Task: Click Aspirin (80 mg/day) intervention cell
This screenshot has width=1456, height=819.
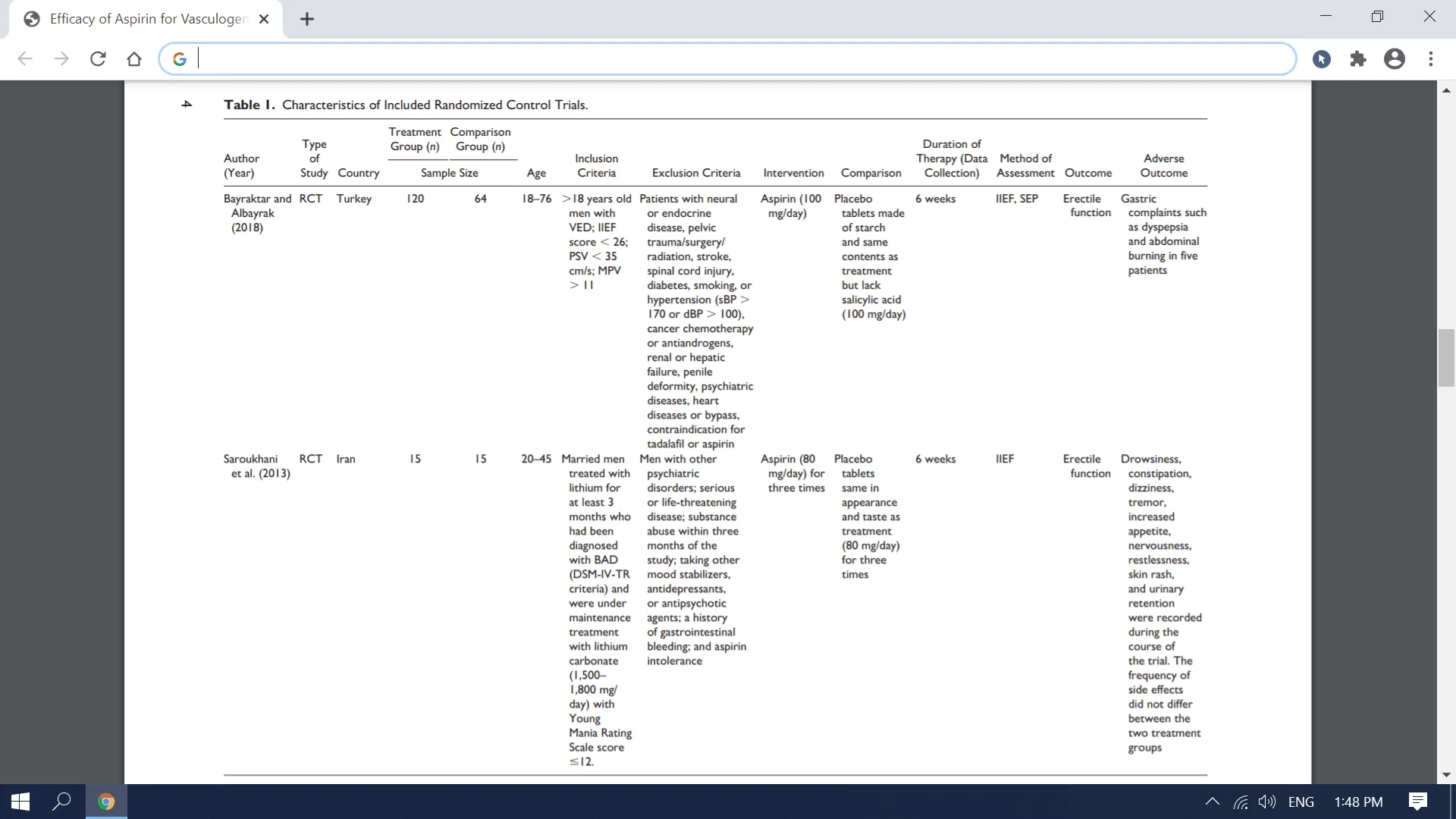Action: 792,473
